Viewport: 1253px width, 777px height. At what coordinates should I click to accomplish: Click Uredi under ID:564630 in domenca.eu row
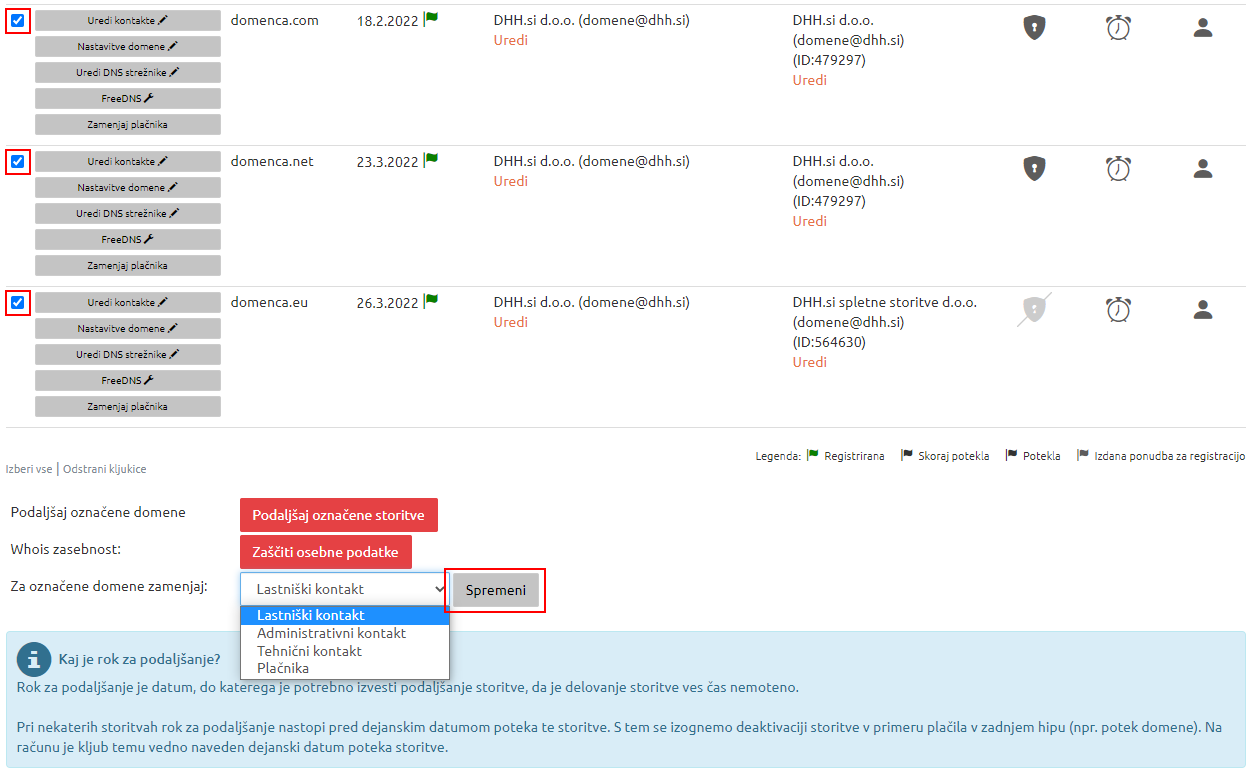click(810, 362)
